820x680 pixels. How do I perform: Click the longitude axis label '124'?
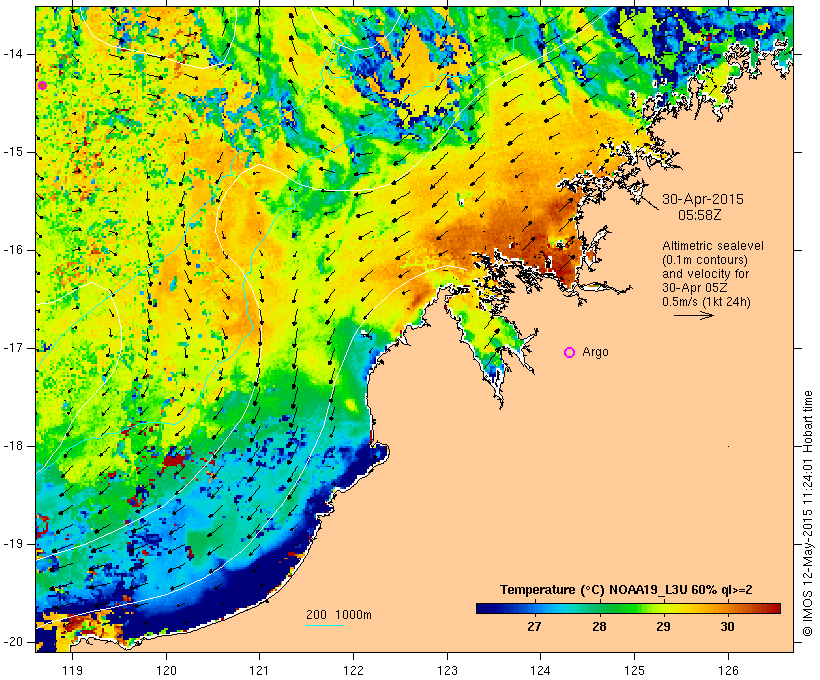(x=540, y=670)
